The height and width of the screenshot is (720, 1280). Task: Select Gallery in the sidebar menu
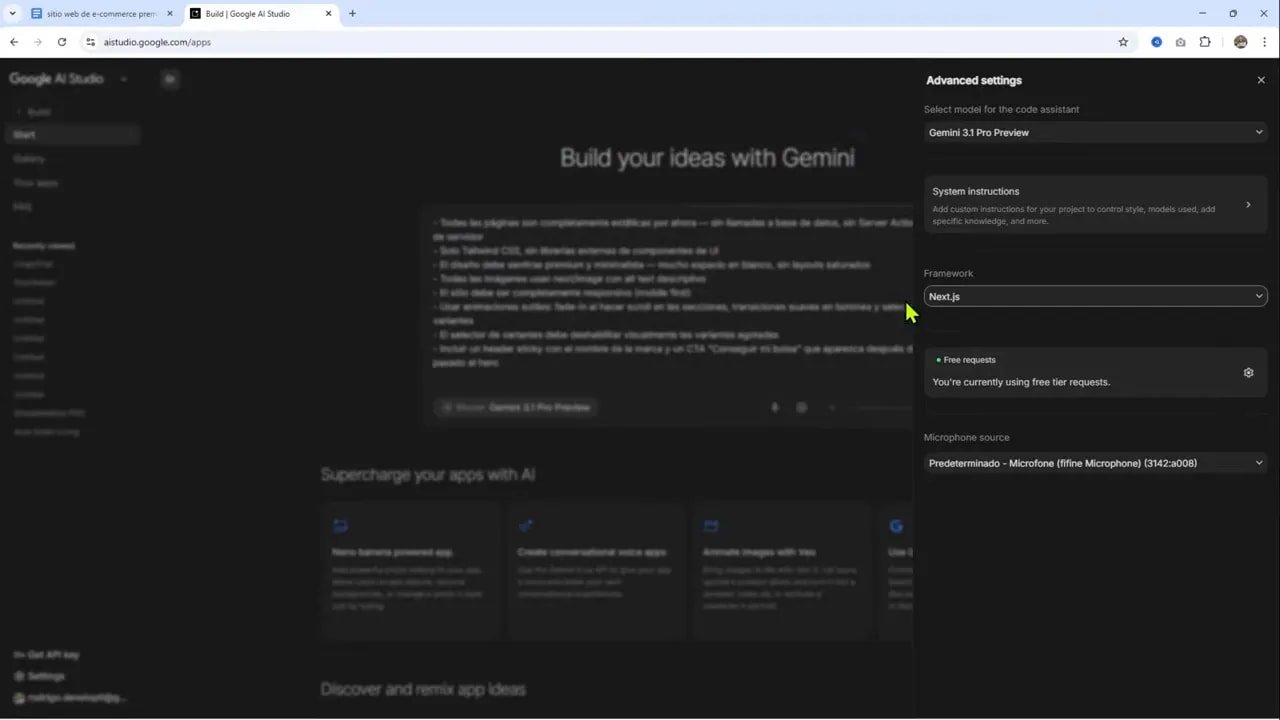(29, 158)
